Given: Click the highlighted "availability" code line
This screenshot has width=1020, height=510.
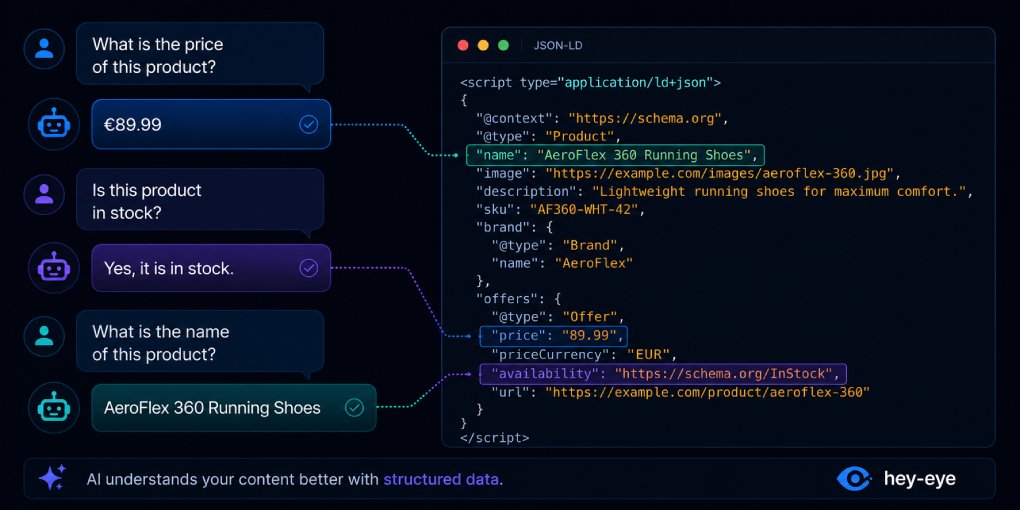Looking at the screenshot, I should [663, 373].
